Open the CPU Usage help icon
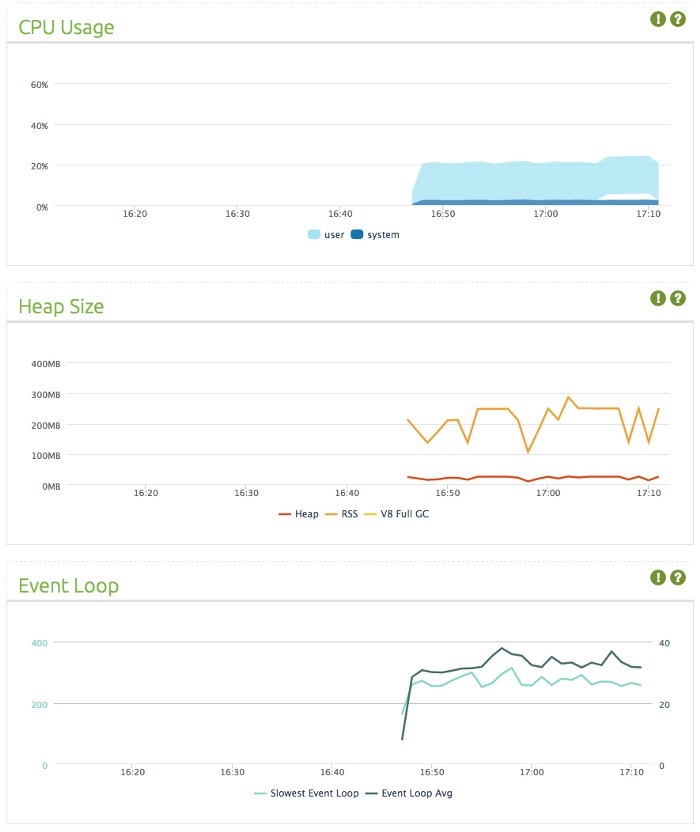 [678, 19]
